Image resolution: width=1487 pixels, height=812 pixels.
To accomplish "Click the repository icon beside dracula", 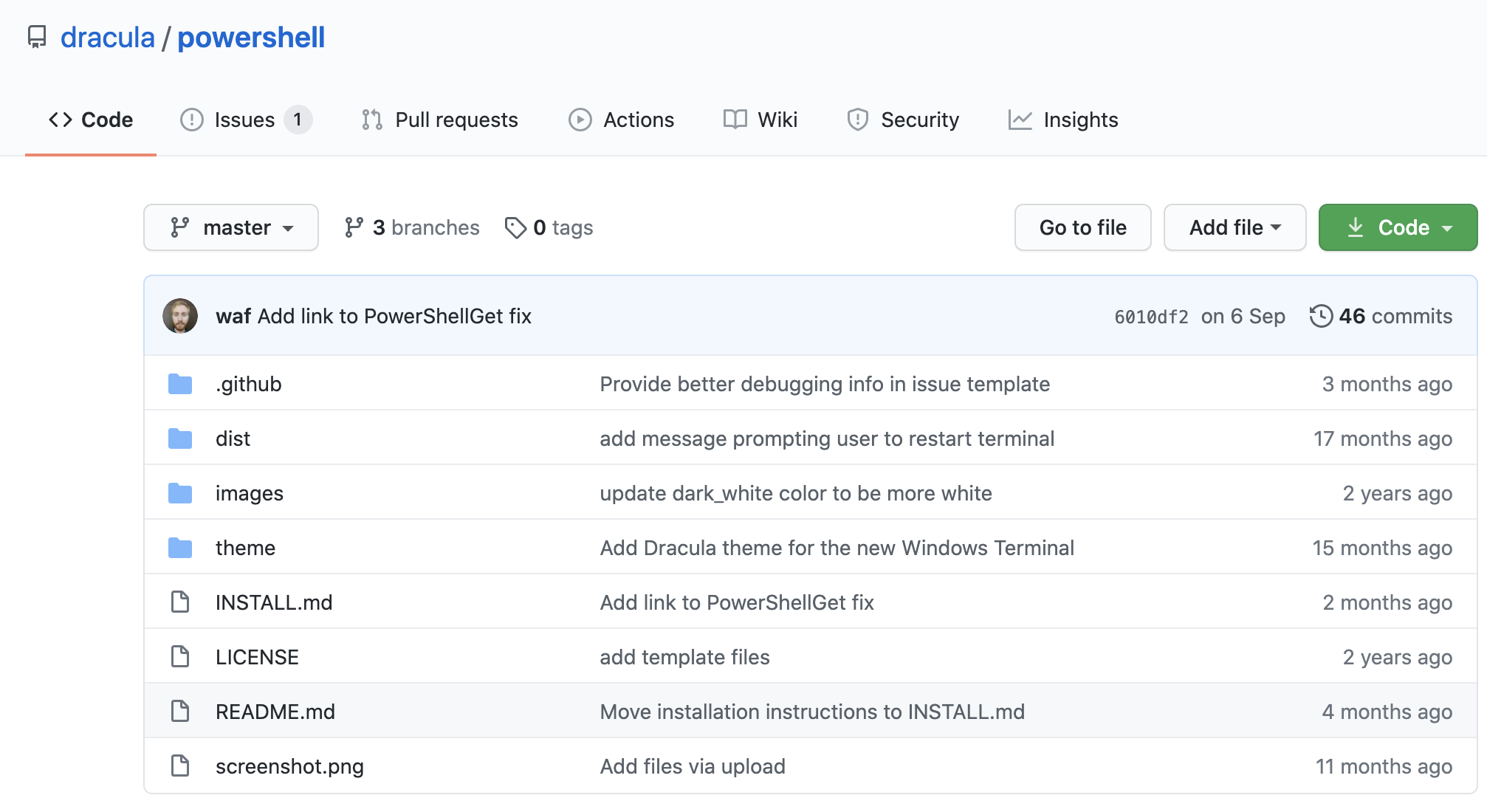I will coord(37,37).
